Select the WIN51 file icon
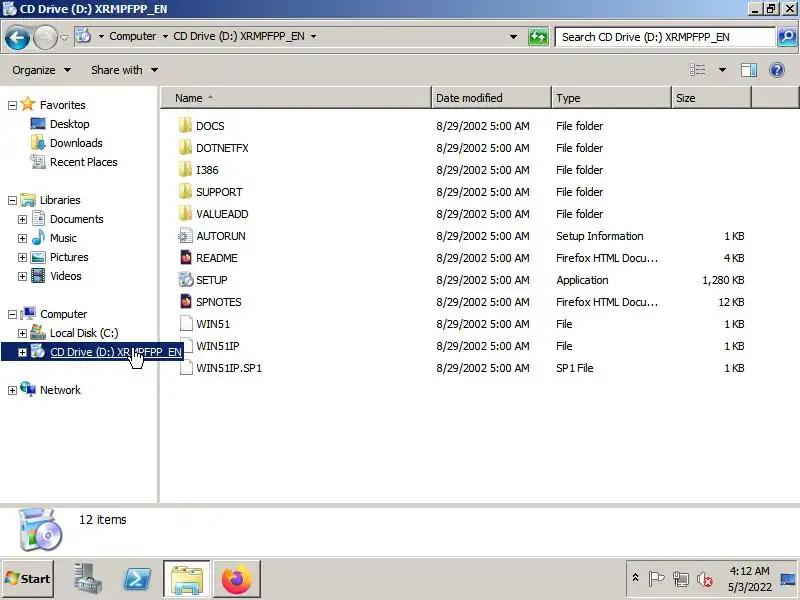The width and height of the screenshot is (800, 600). coord(186,323)
